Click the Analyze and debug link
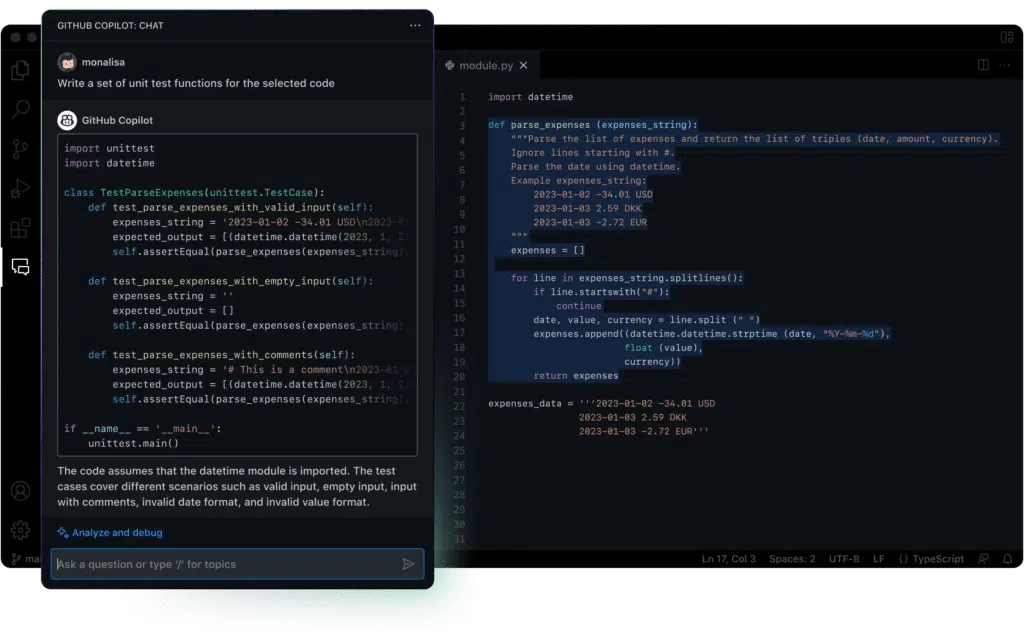Image resolution: width=1024 pixels, height=636 pixels. (110, 532)
